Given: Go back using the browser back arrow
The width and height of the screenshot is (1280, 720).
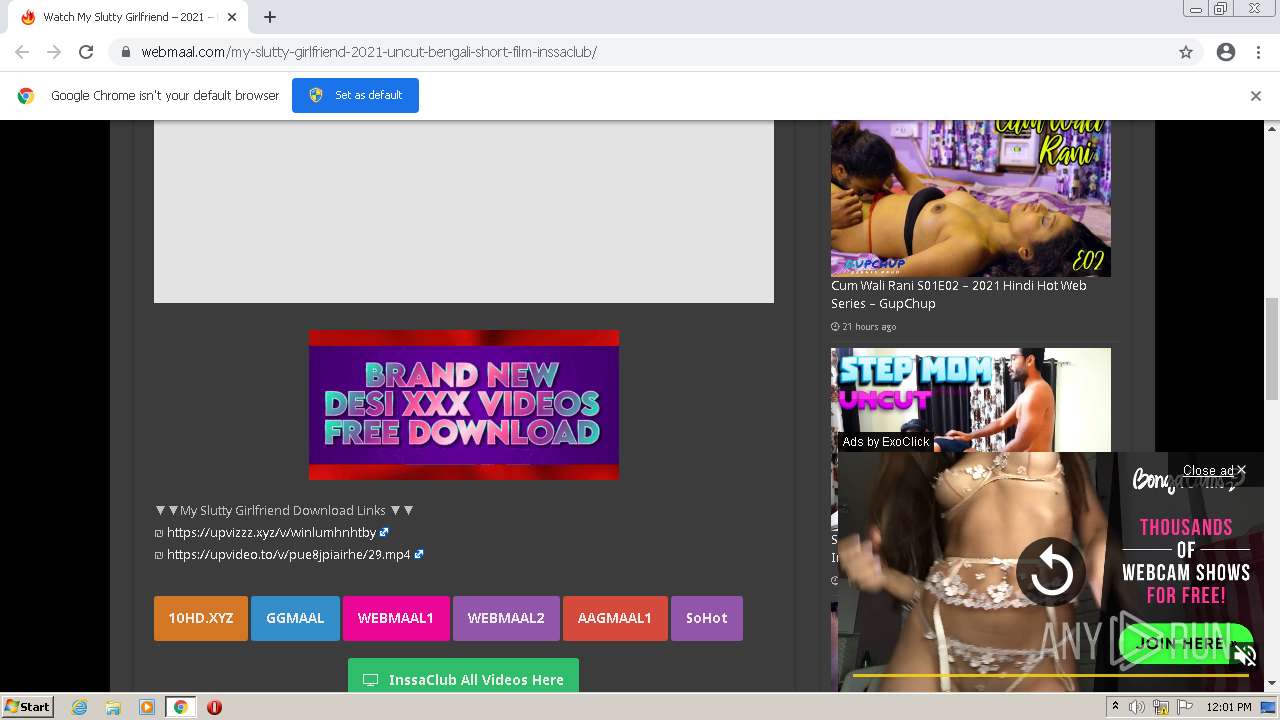Looking at the screenshot, I should pyautogui.click(x=22, y=52).
